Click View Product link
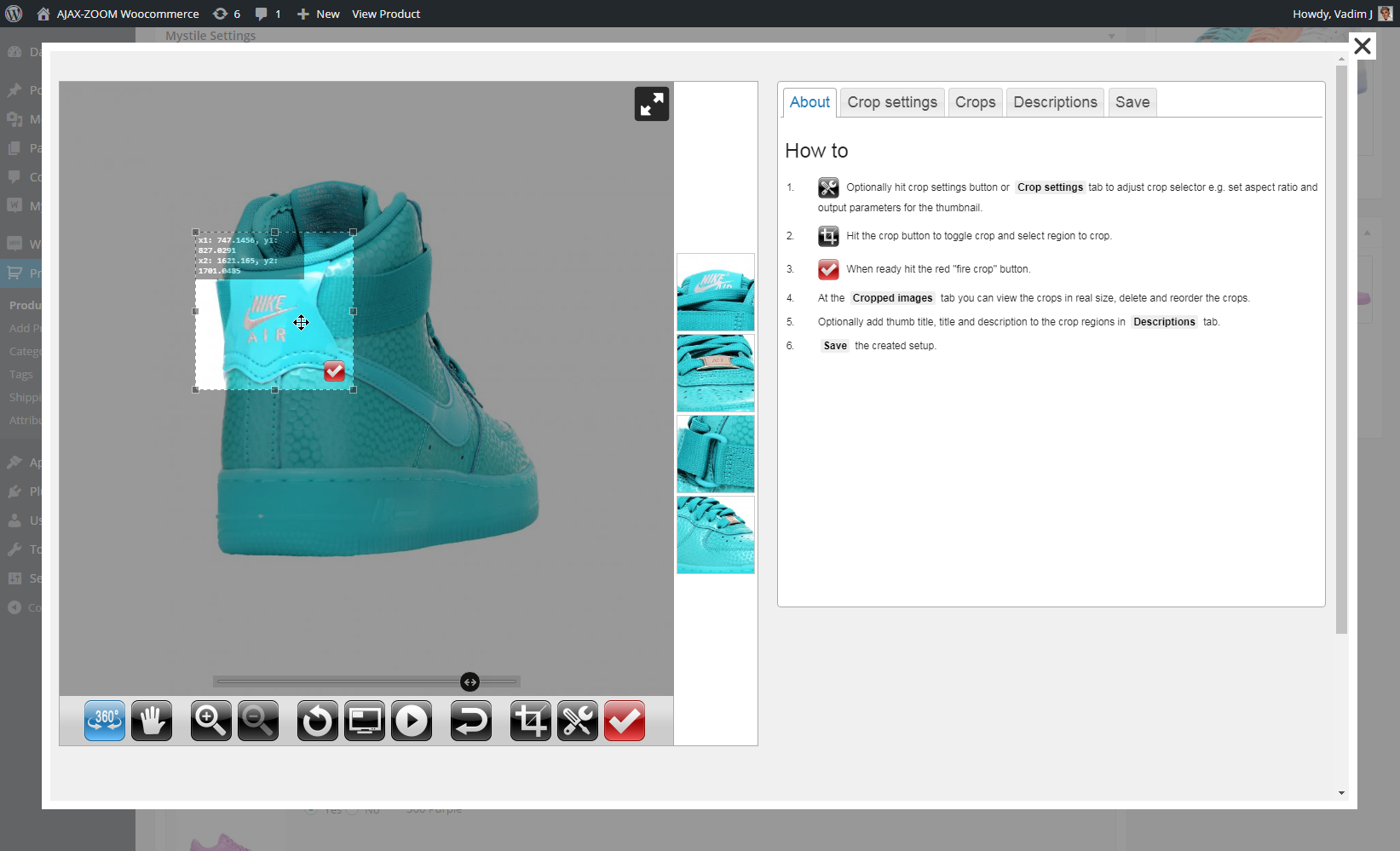The height and width of the screenshot is (851, 1400). 386,14
